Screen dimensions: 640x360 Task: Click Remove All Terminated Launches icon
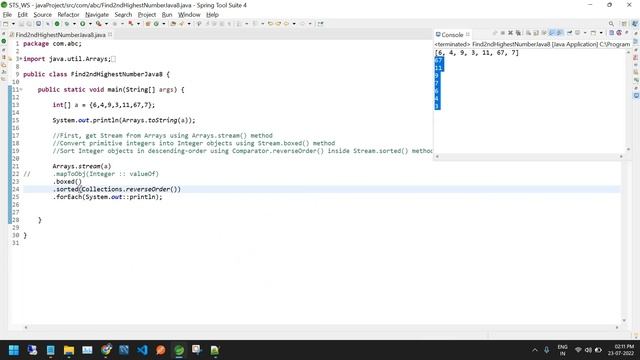pos(518,33)
